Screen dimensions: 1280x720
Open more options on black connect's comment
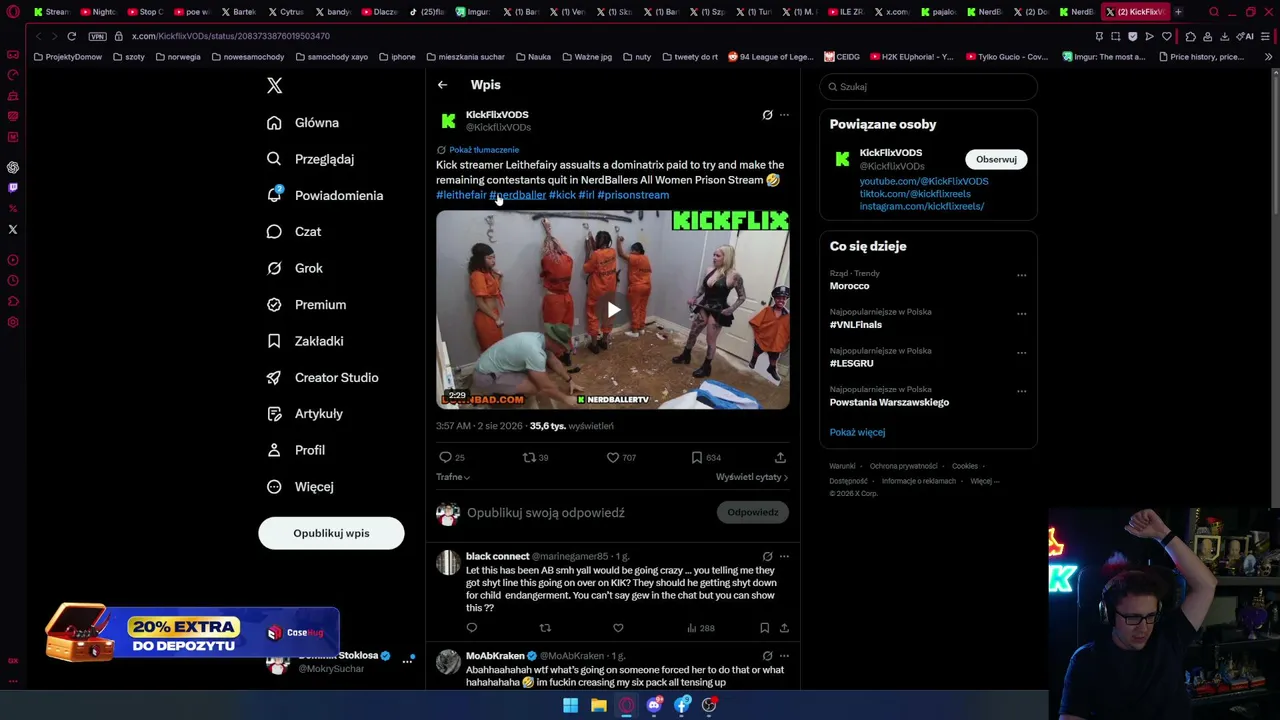pyautogui.click(x=784, y=556)
